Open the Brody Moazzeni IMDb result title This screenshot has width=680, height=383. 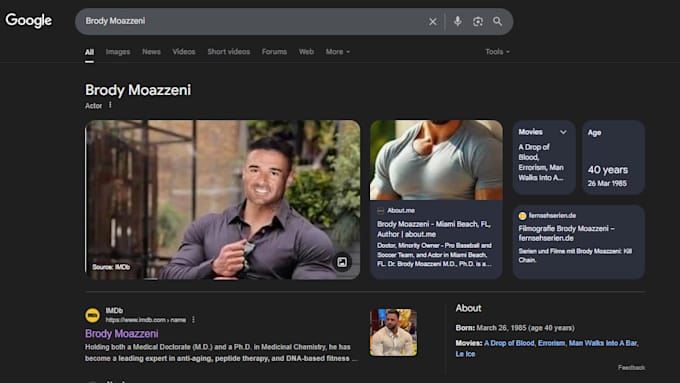pos(121,334)
